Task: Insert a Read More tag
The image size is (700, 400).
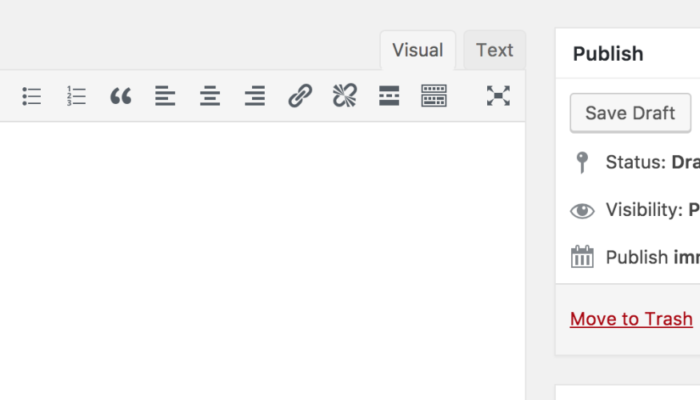Action: click(389, 96)
